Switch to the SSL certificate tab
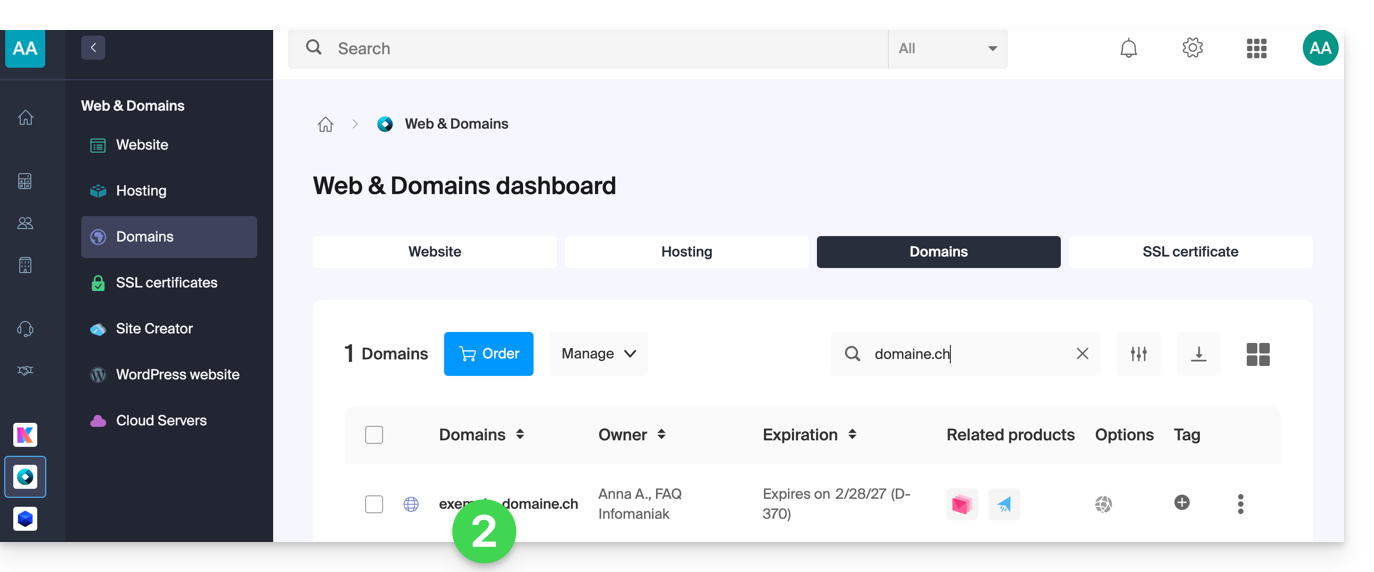The image size is (1374, 572). pos(1190,252)
